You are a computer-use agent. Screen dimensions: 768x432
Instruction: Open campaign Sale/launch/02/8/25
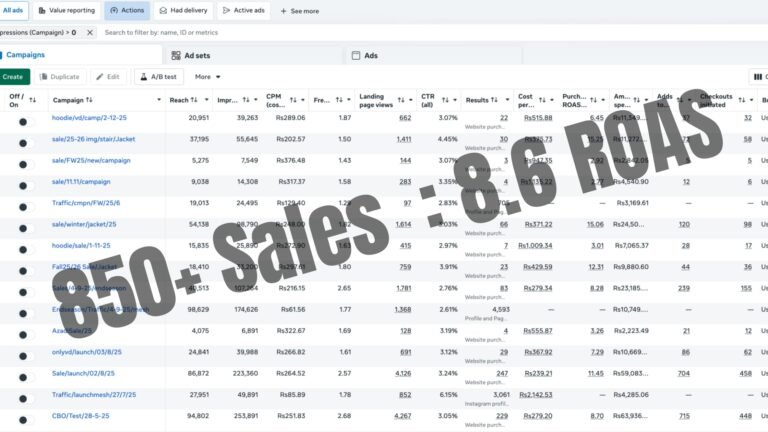(x=83, y=373)
